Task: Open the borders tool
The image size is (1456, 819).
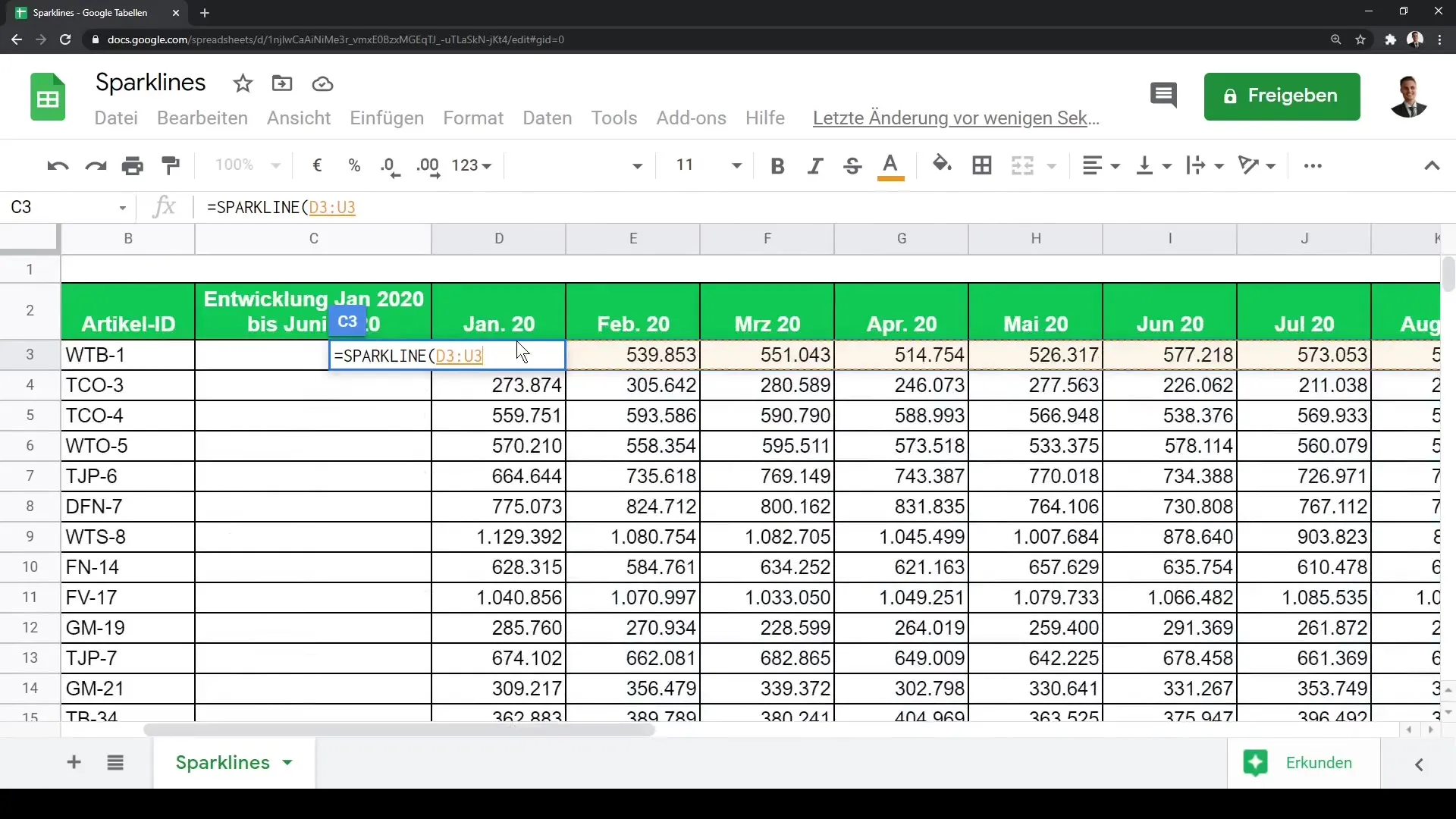Action: pyautogui.click(x=982, y=165)
